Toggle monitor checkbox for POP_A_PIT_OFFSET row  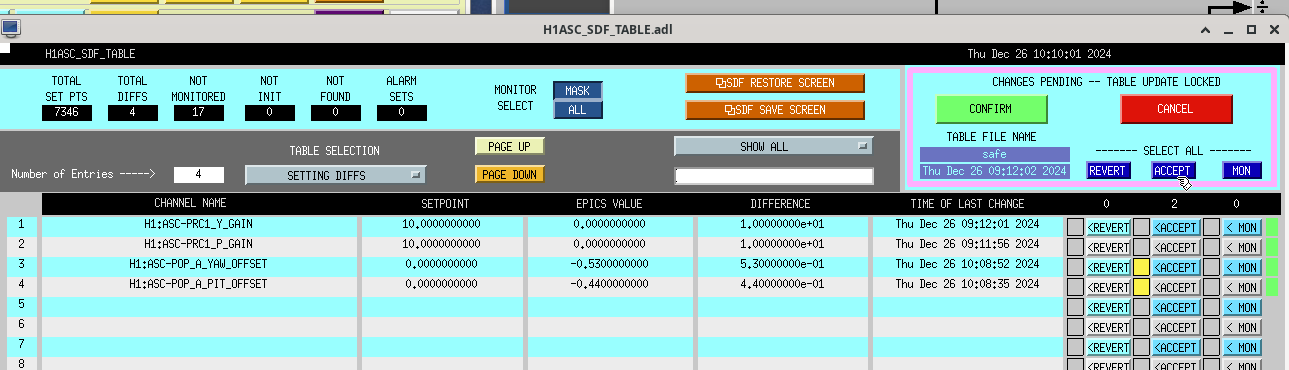(x=1211, y=287)
